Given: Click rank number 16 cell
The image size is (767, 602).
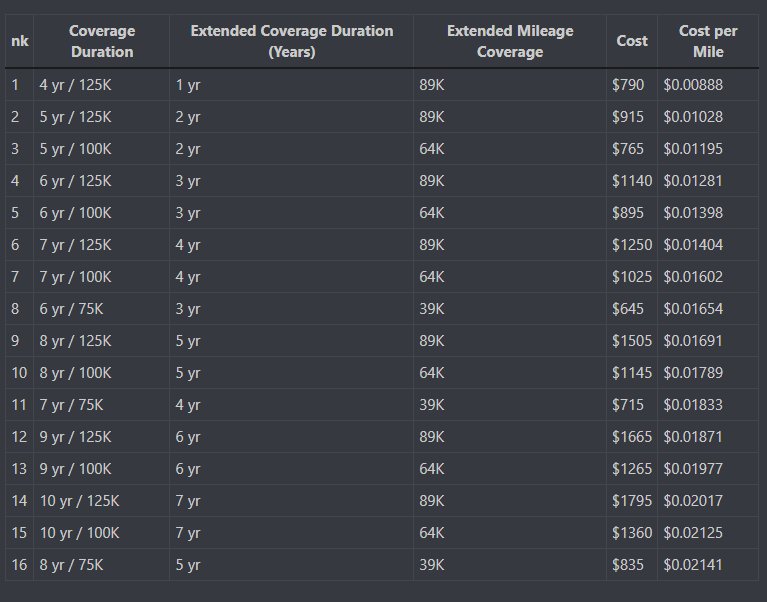Looking at the screenshot, I should coord(19,565).
